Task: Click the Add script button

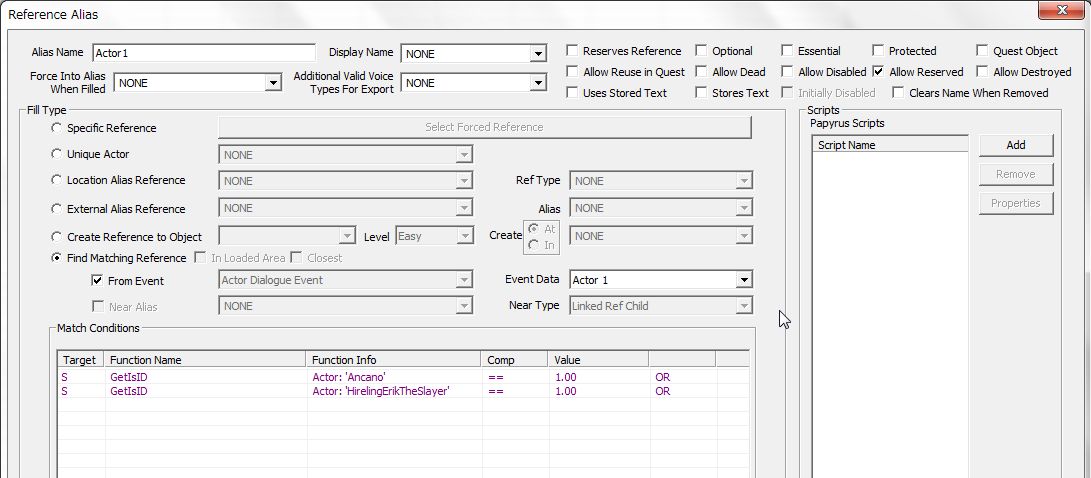Action: (x=1015, y=145)
